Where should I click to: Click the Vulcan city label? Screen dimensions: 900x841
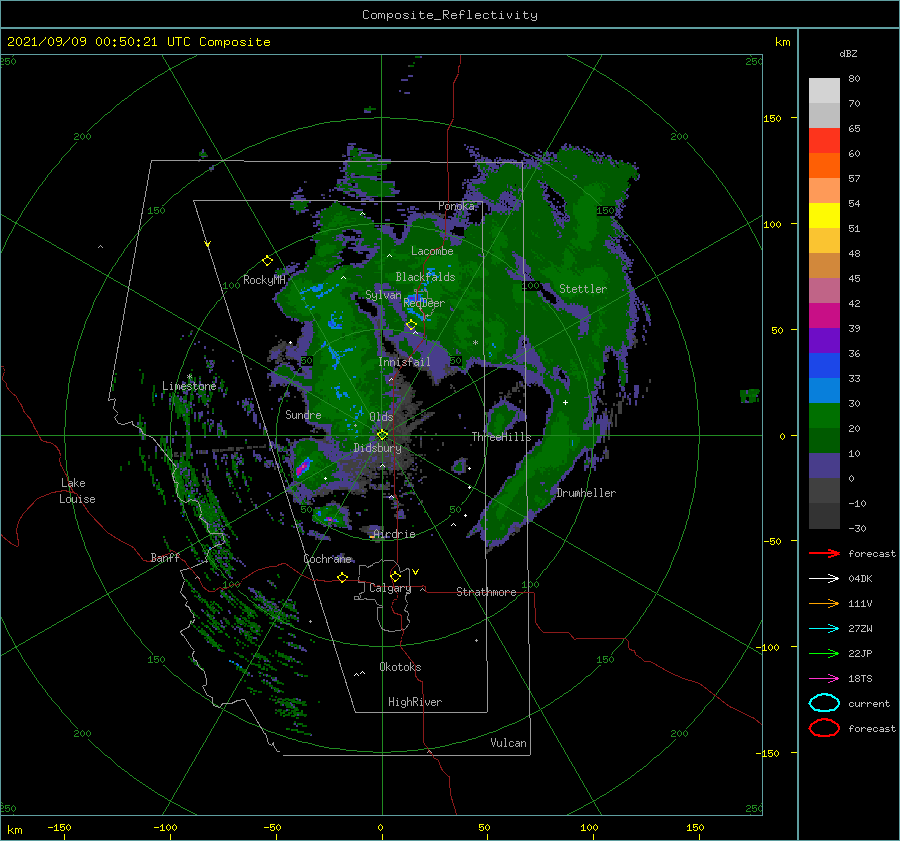[x=508, y=743]
